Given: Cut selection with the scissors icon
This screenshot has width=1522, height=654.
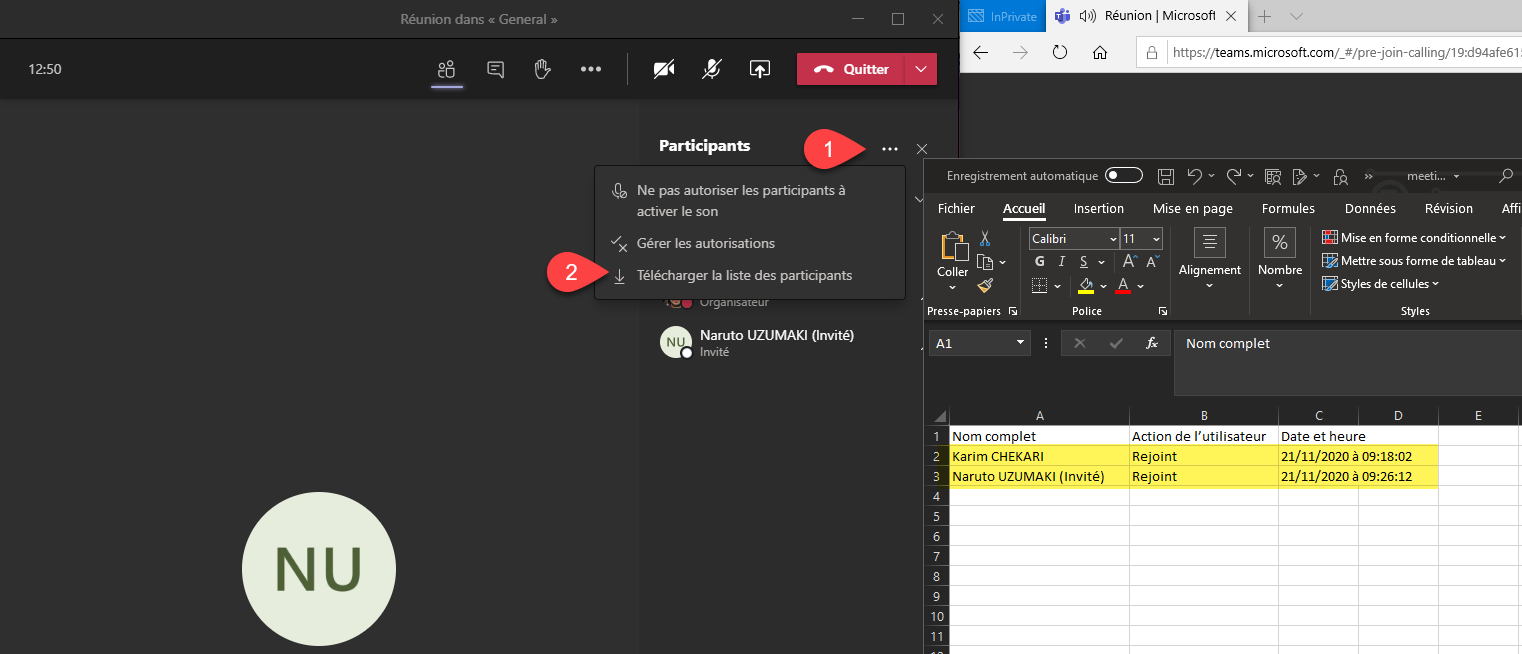Looking at the screenshot, I should (985, 239).
